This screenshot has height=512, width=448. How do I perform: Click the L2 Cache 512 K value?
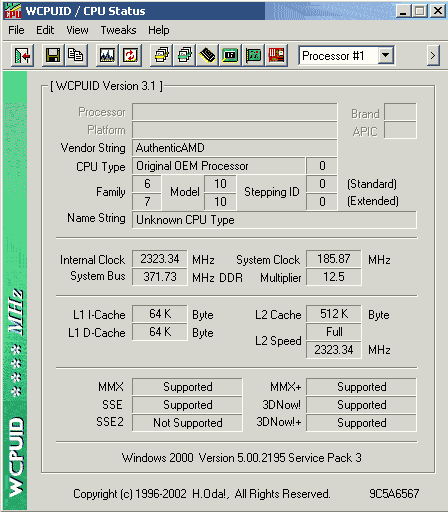pyautogui.click(x=334, y=314)
